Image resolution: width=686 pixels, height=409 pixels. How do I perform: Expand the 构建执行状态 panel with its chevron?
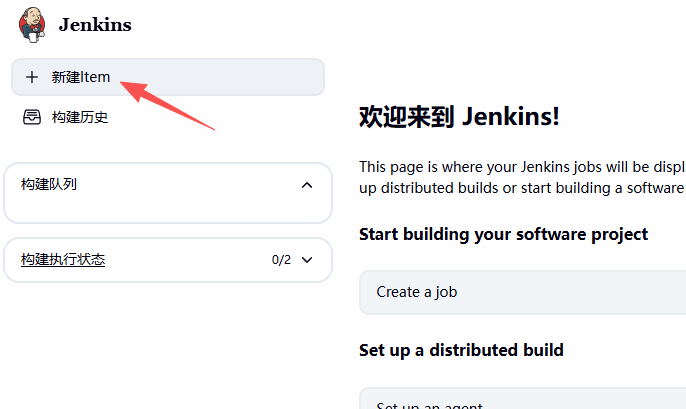pos(307,260)
